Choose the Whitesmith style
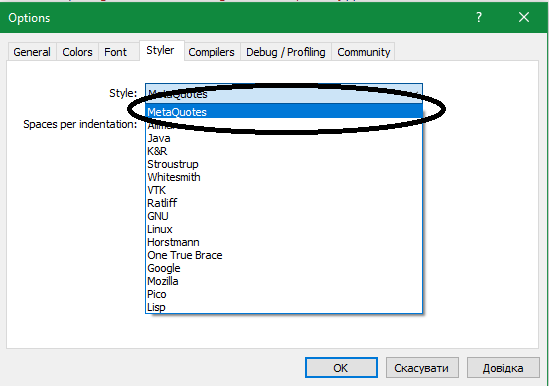The height and width of the screenshot is (386, 549). coord(284,177)
